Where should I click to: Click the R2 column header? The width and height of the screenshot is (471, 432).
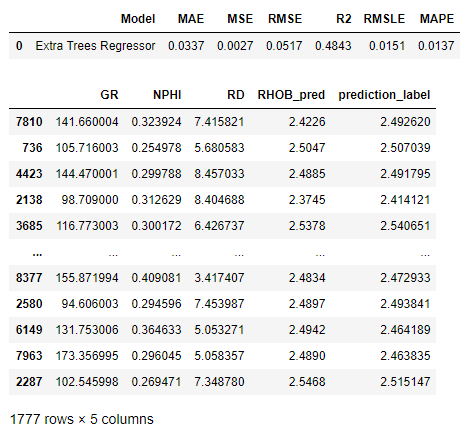(344, 19)
